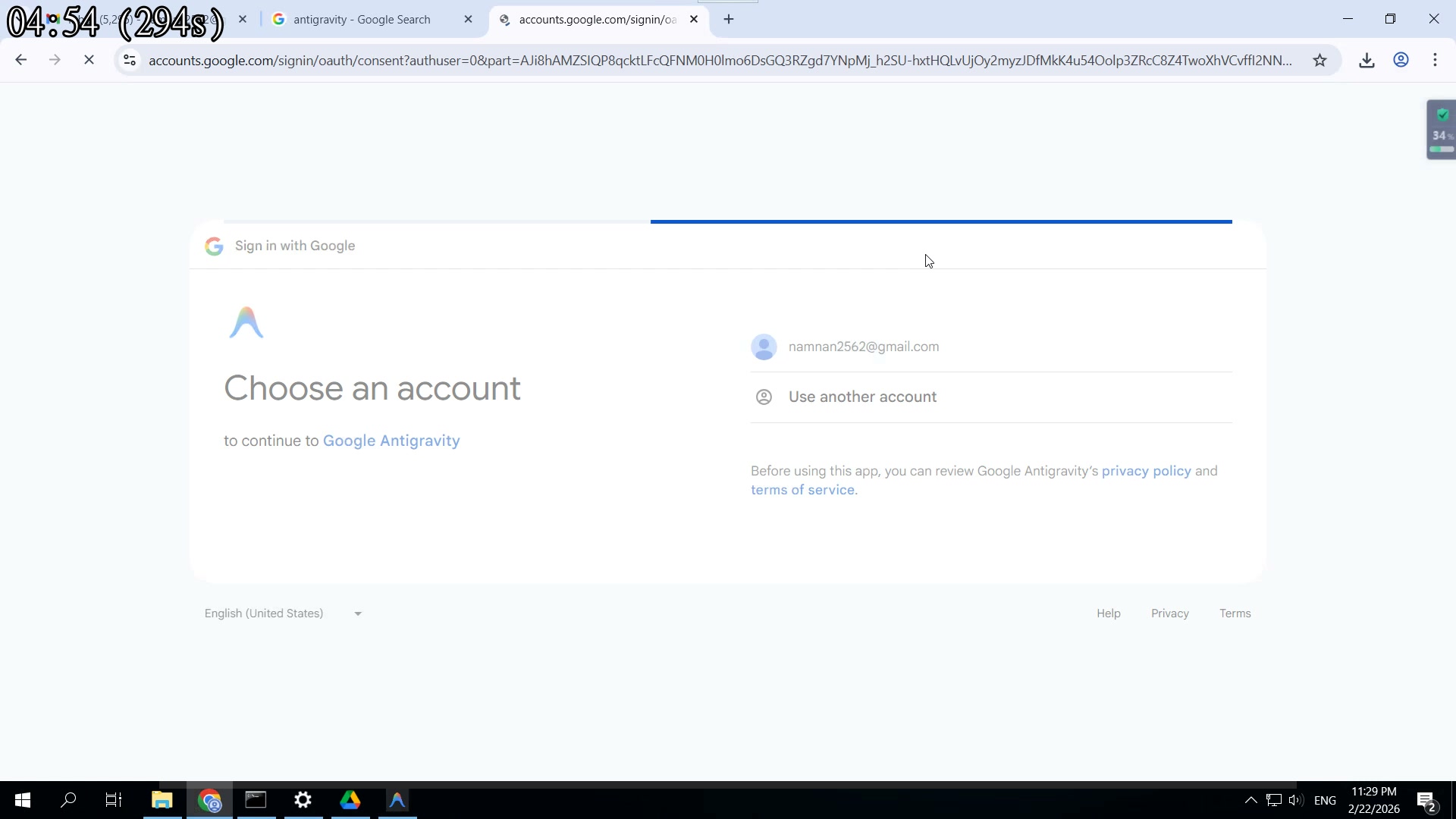
Task: Click the Help footer link
Action: pos(1108,613)
